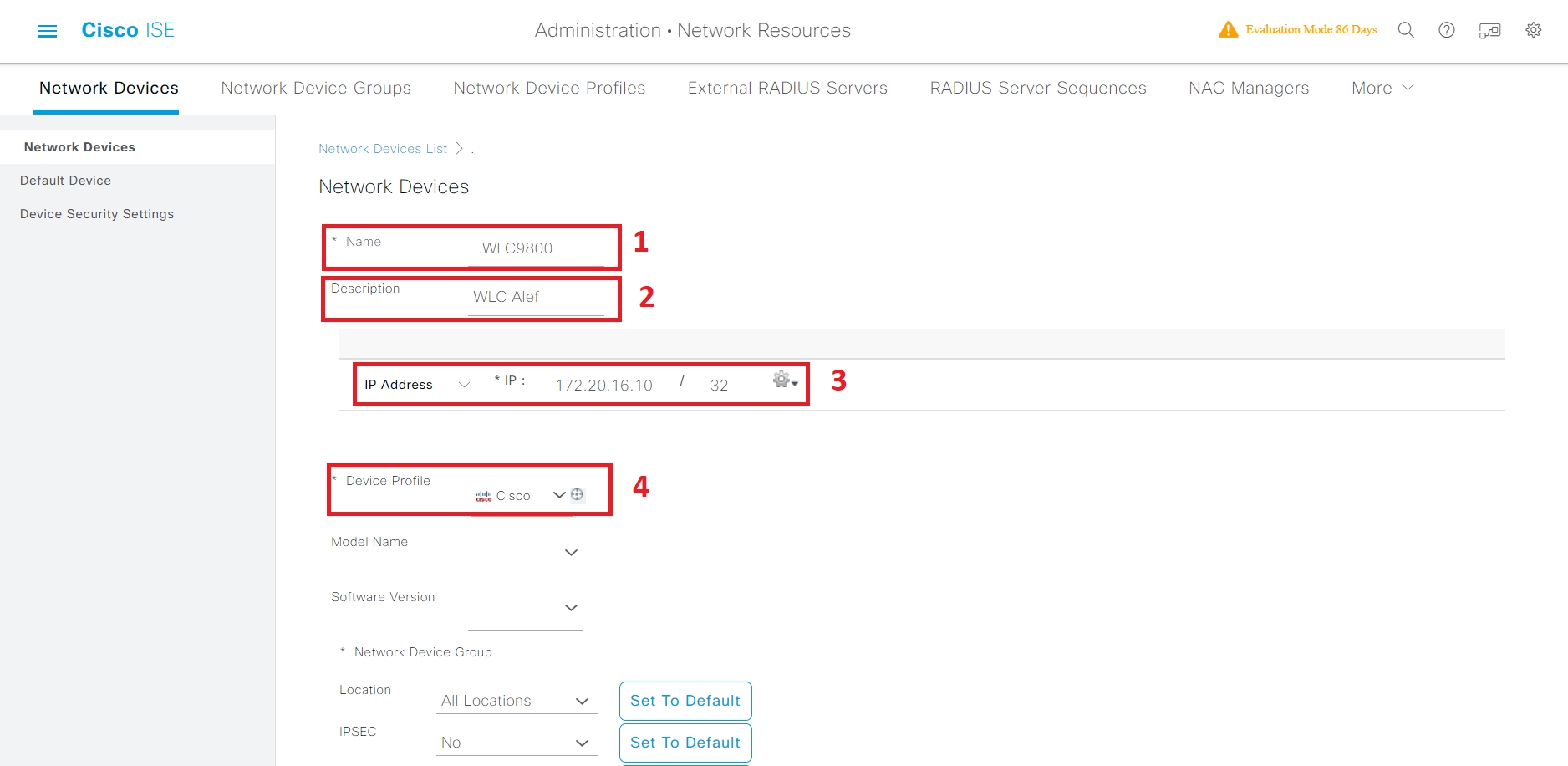Click the Name field with WLC9800
The width and height of the screenshot is (1568, 766).
[x=536, y=248]
